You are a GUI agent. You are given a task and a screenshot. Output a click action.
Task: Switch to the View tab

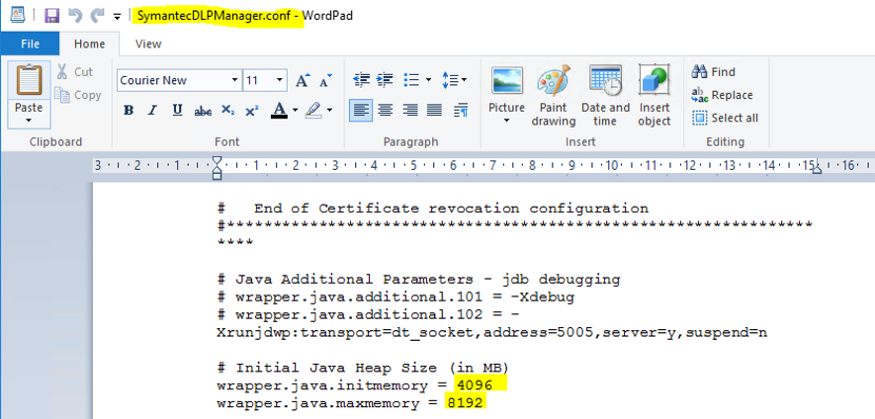pyautogui.click(x=148, y=44)
